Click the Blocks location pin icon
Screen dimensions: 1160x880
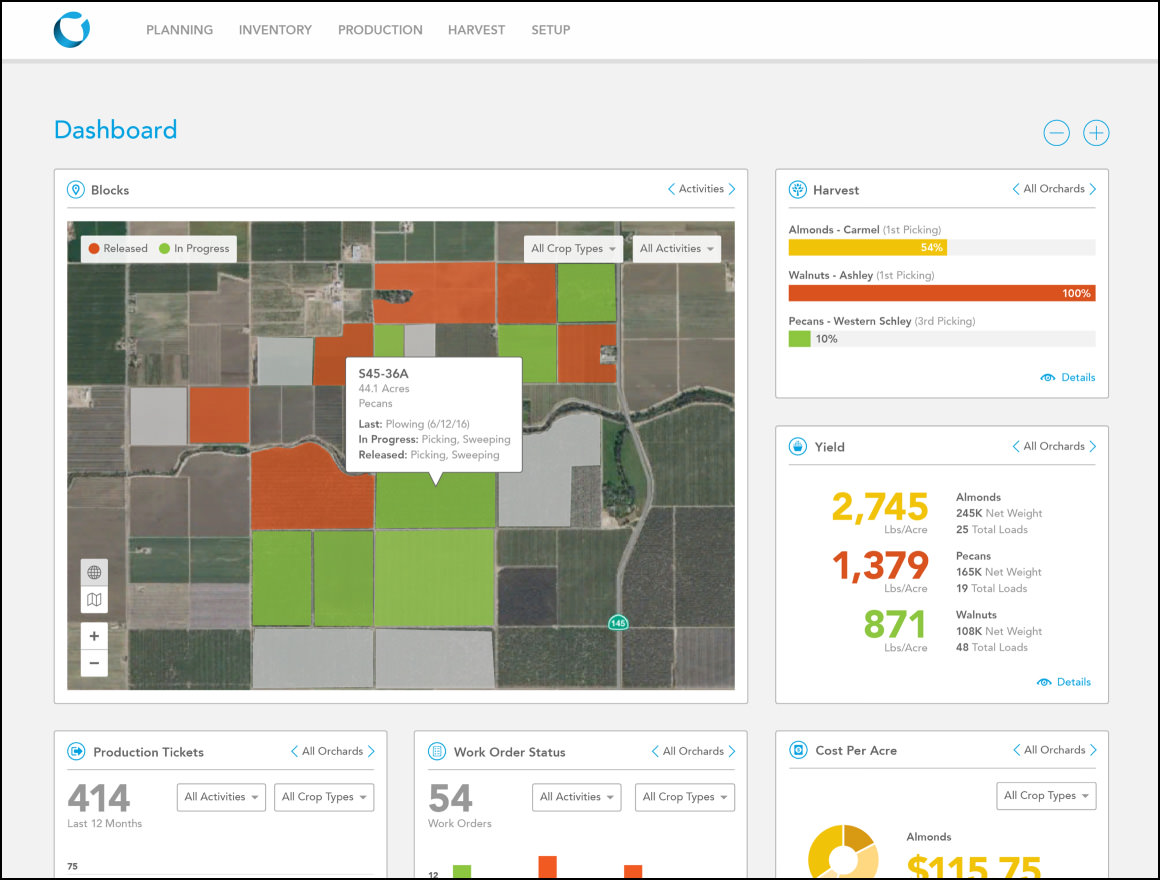[x=75, y=190]
